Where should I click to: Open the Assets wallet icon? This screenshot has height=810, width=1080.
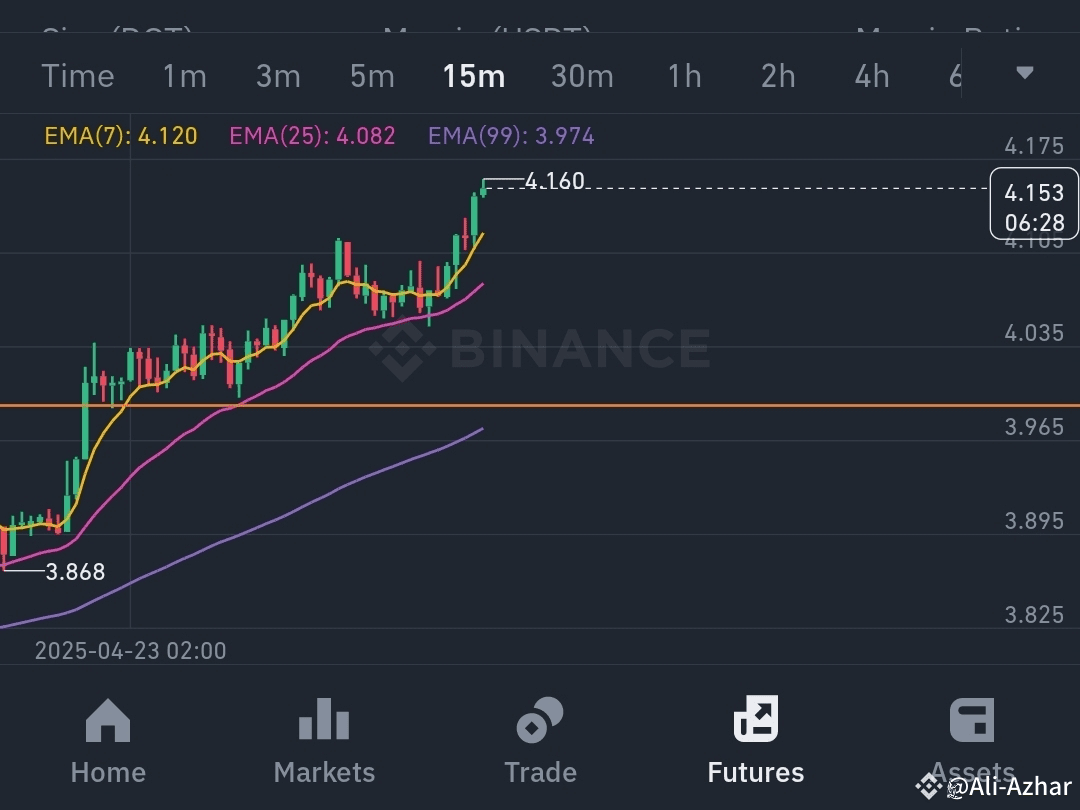click(972, 720)
